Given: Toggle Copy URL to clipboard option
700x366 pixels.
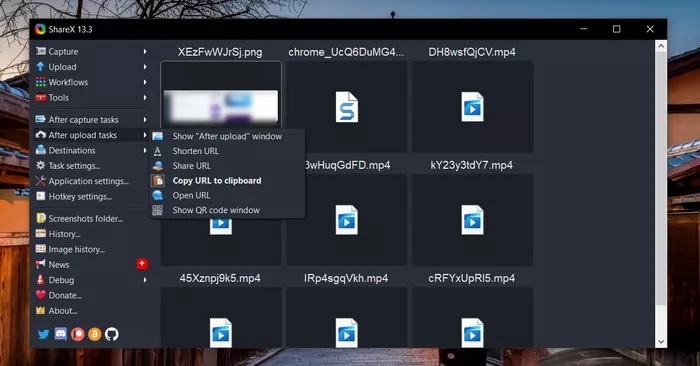Looking at the screenshot, I should click(x=228, y=180).
